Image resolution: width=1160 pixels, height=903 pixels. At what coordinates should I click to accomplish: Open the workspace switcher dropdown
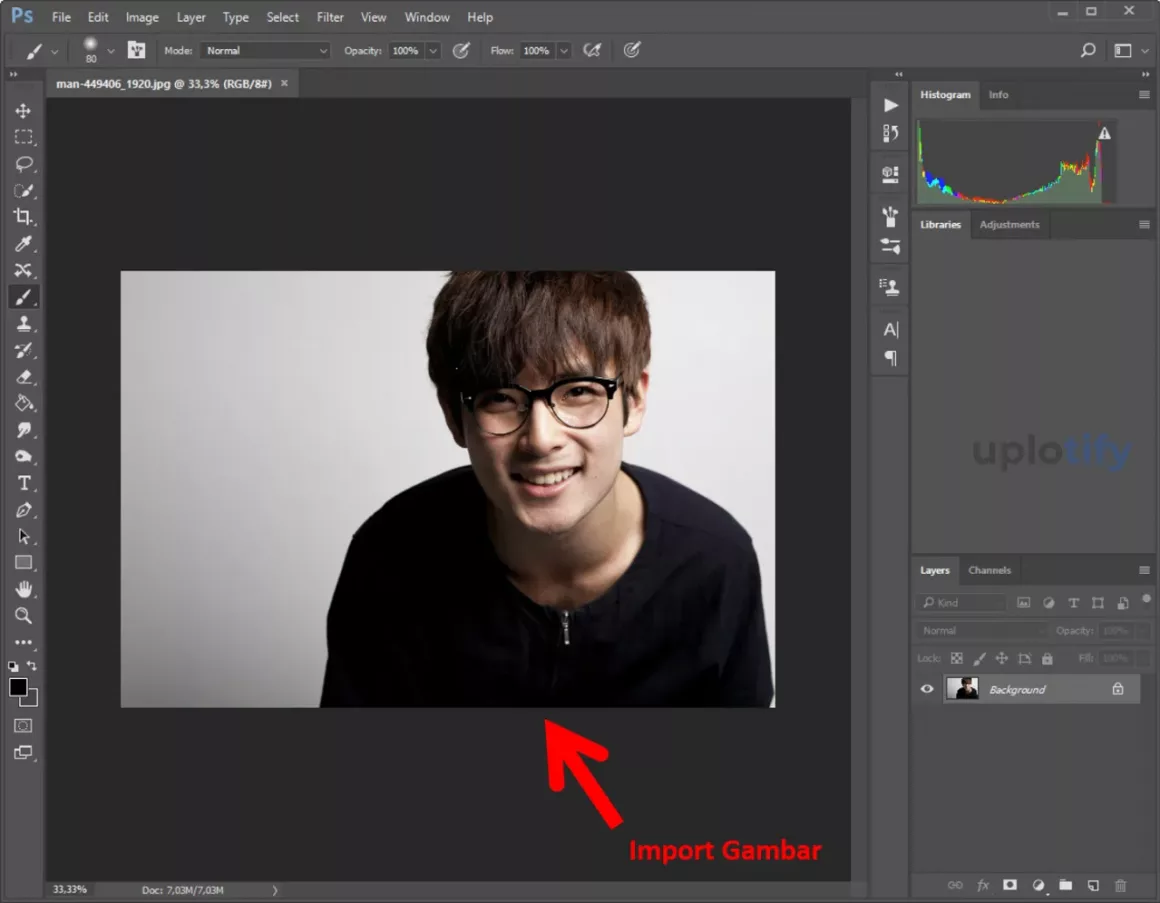[1130, 50]
